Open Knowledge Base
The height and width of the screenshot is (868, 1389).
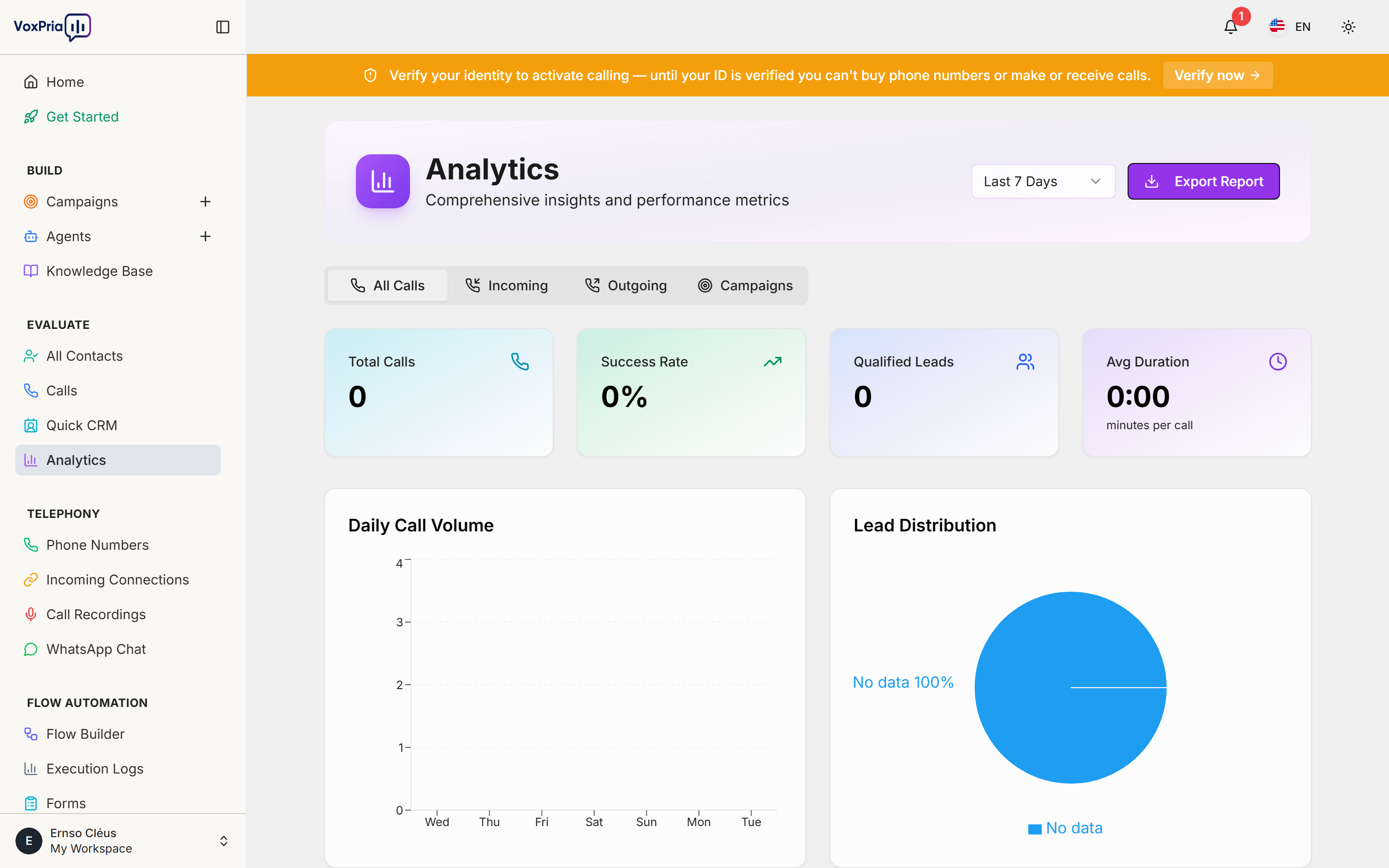(118, 271)
